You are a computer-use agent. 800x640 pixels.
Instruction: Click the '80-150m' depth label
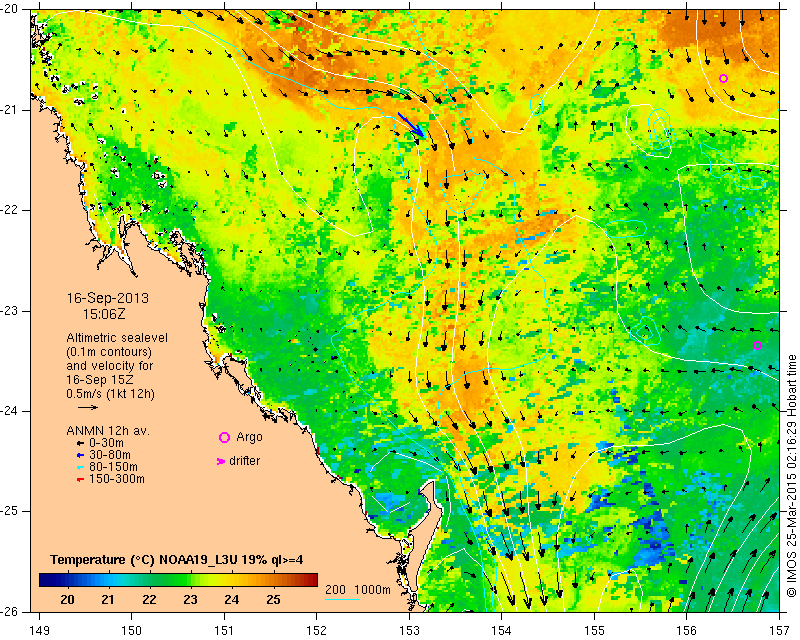113,467
